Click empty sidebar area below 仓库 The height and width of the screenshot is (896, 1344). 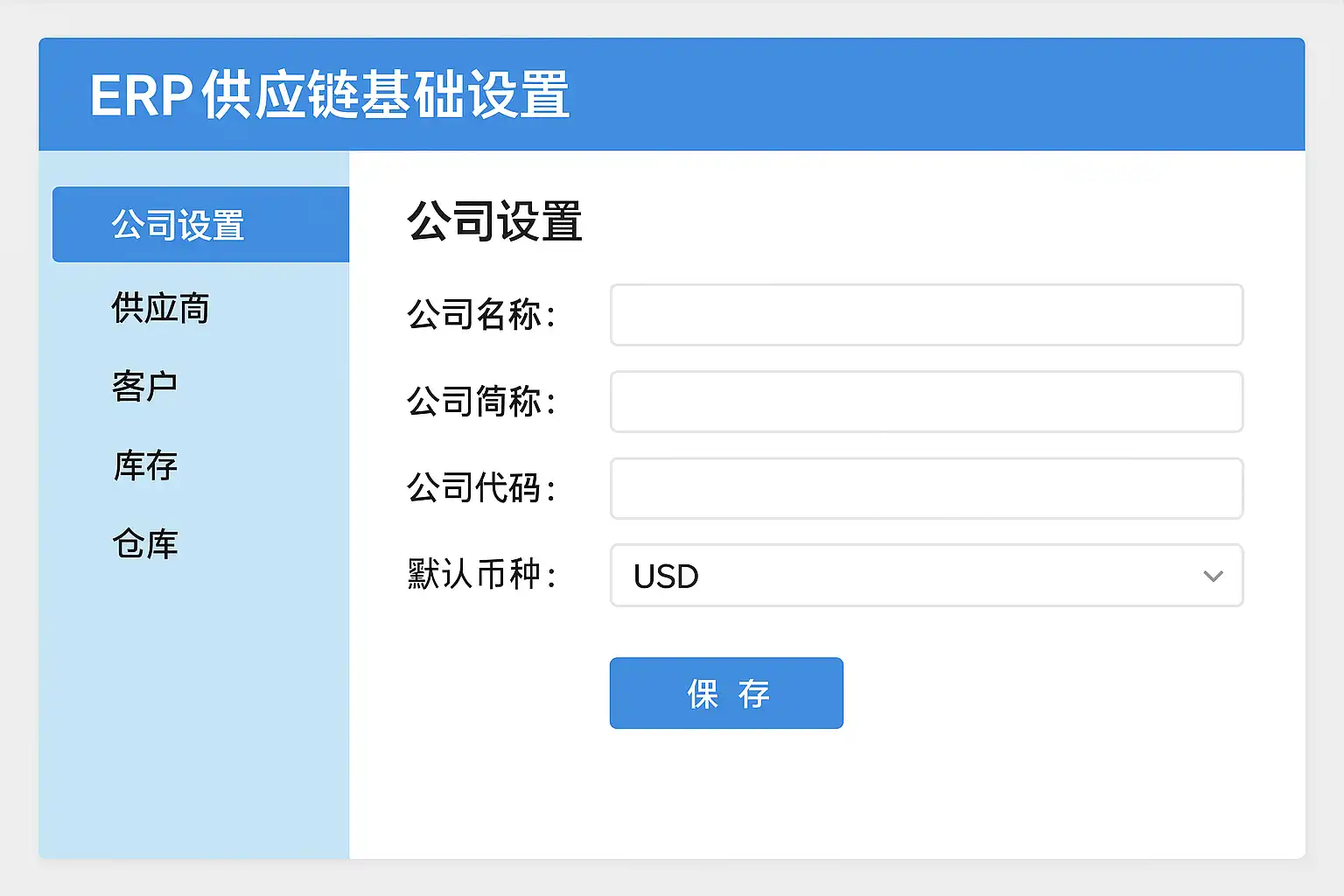[x=192, y=717]
